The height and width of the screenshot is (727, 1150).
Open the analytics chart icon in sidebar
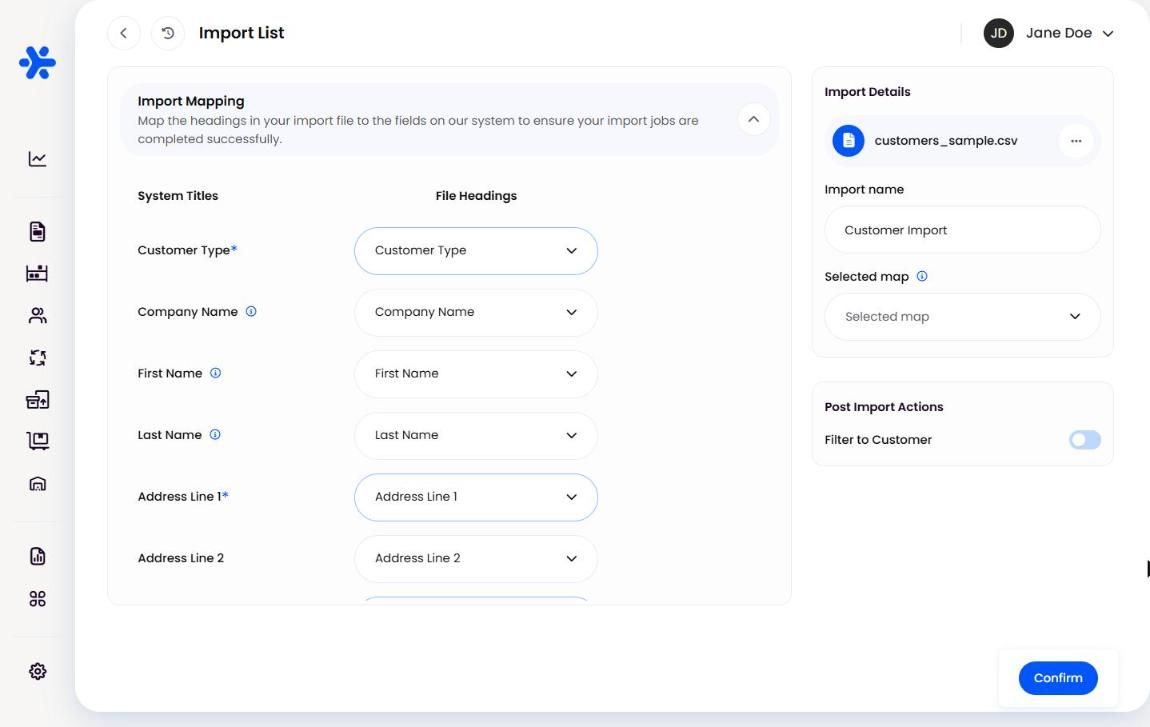pyautogui.click(x=37, y=158)
